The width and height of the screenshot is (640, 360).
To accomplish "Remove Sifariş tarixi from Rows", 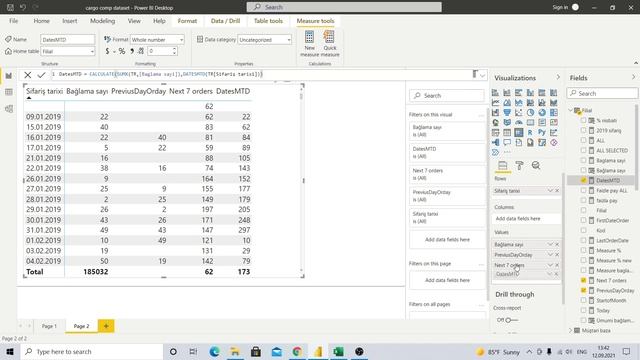I will click(557, 191).
